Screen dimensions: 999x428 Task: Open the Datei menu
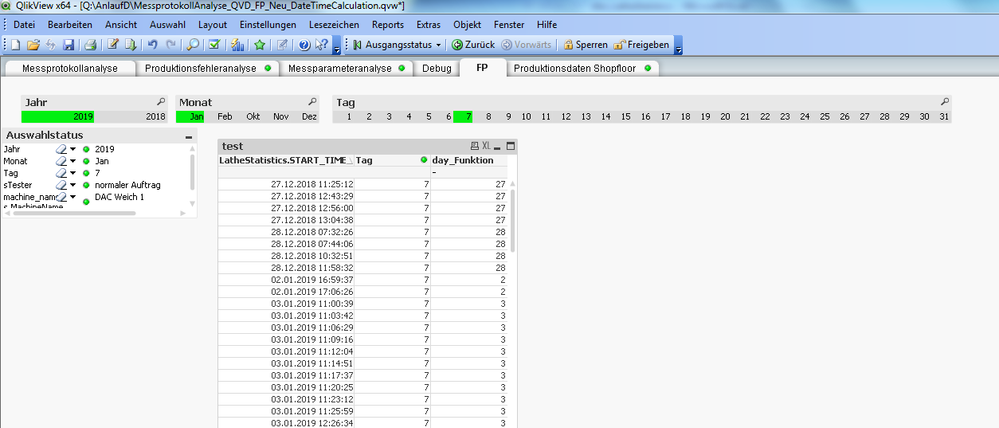(x=24, y=25)
